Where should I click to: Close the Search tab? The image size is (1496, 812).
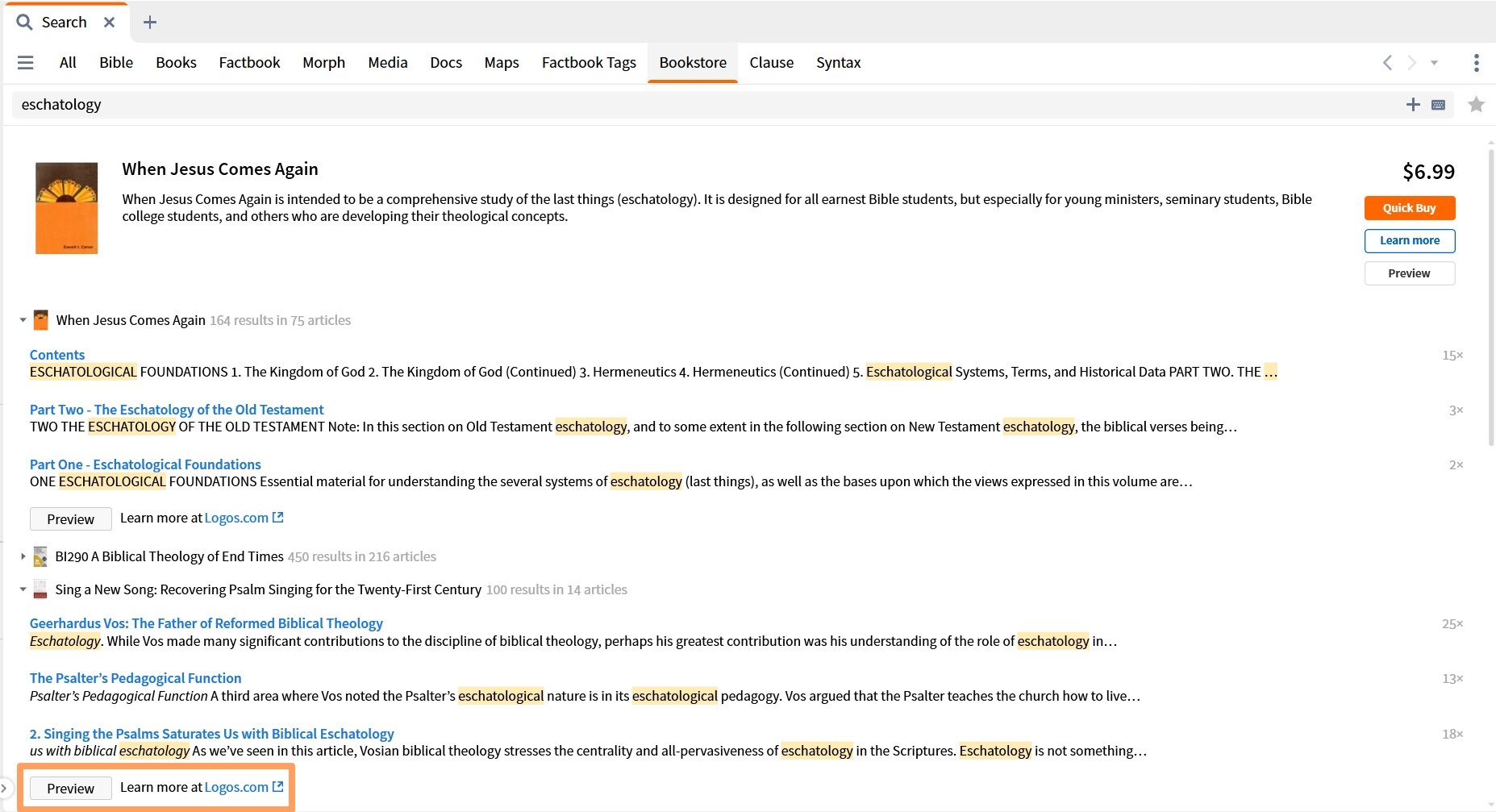(x=110, y=23)
